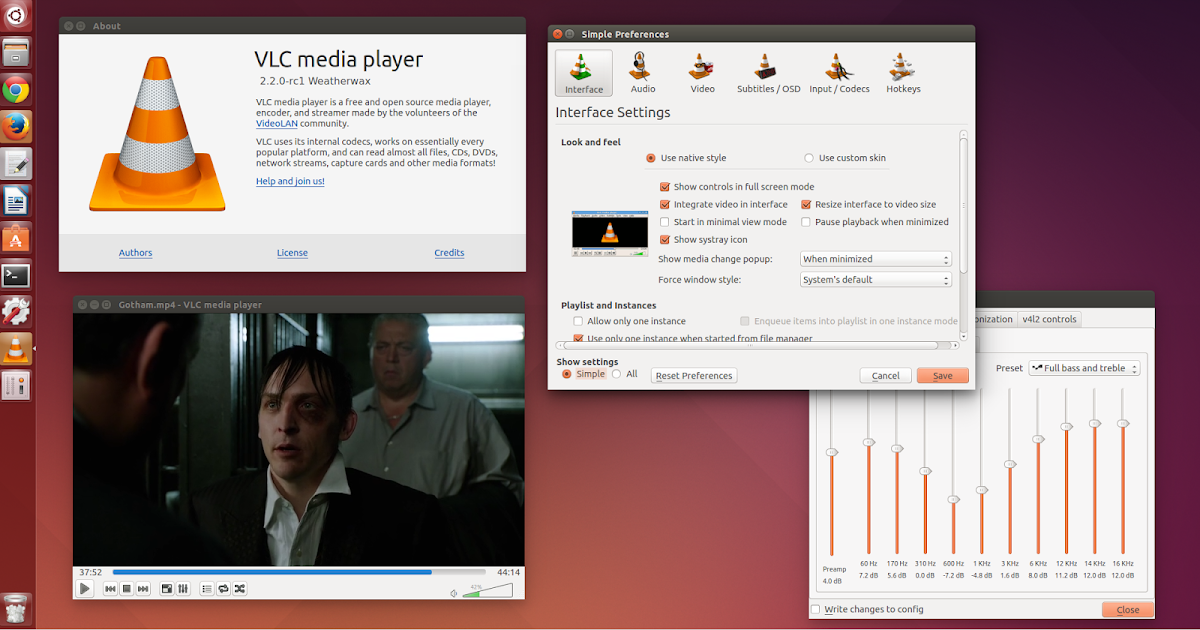Enable Allow only one instance checkbox
This screenshot has width=1200, height=630.
tap(578, 321)
